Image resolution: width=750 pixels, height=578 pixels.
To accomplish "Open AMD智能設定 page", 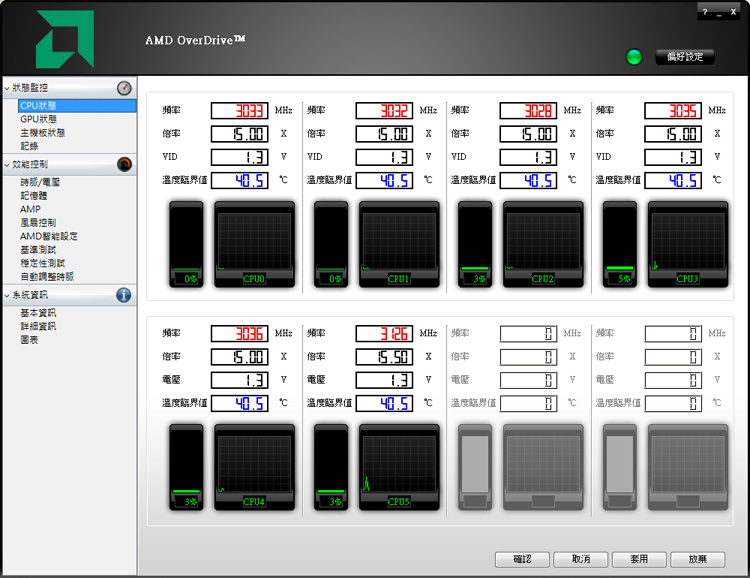I will pyautogui.click(x=49, y=236).
